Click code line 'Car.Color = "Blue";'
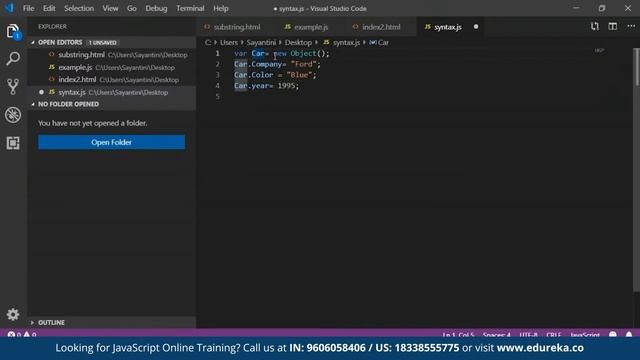The height and width of the screenshot is (360, 640). click(275, 75)
